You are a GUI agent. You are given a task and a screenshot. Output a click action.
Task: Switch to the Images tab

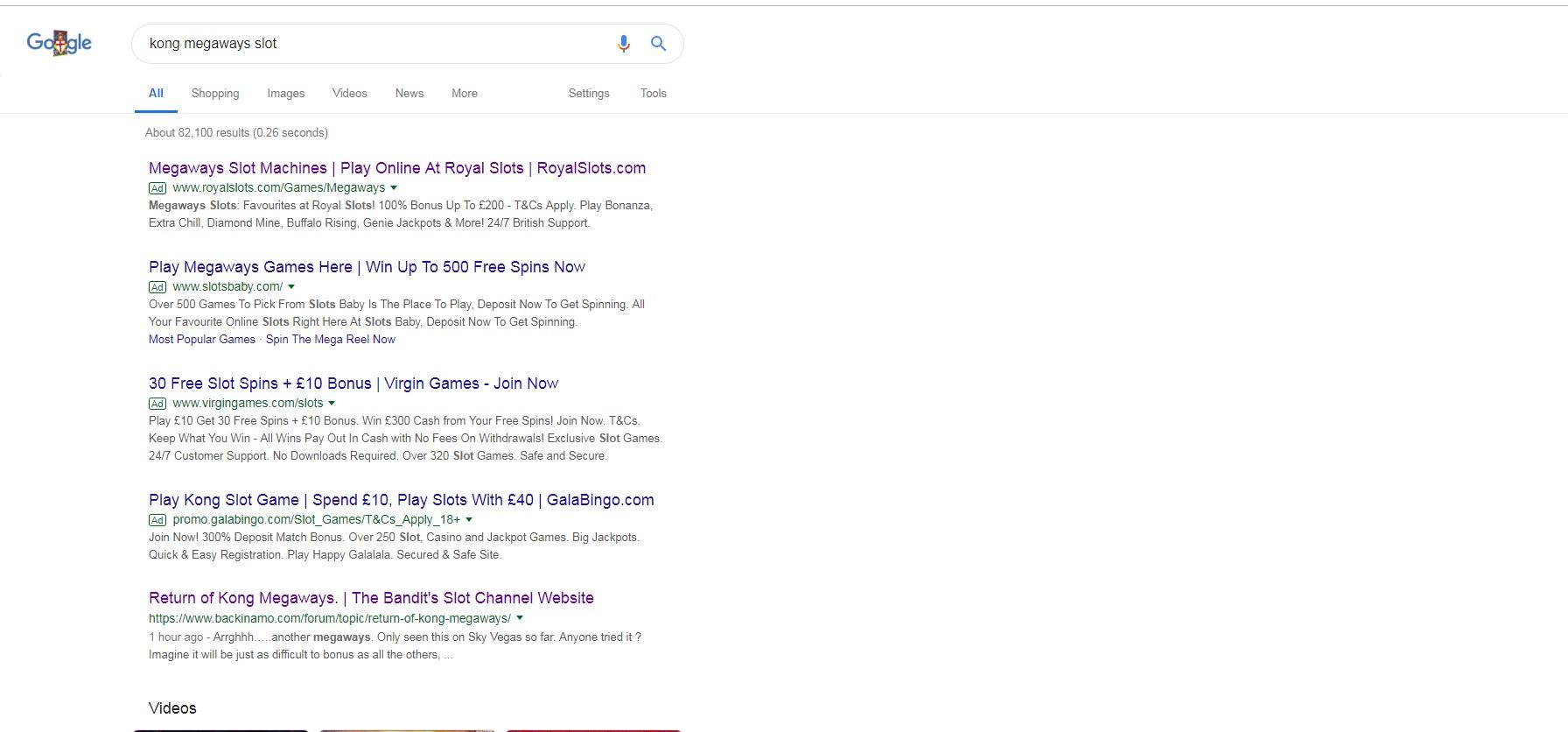(x=286, y=94)
